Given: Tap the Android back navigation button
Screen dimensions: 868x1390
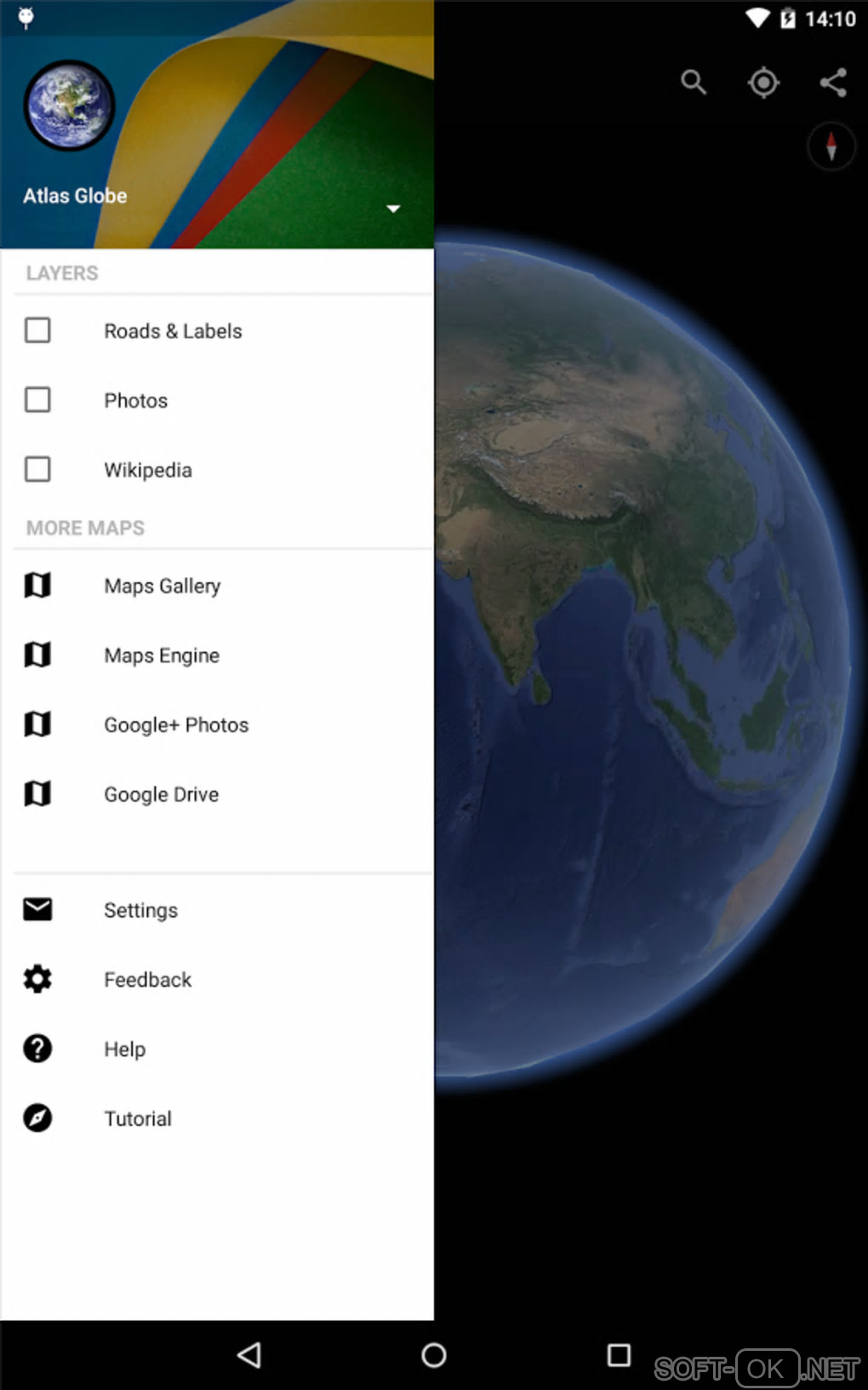Looking at the screenshot, I should 249,1354.
